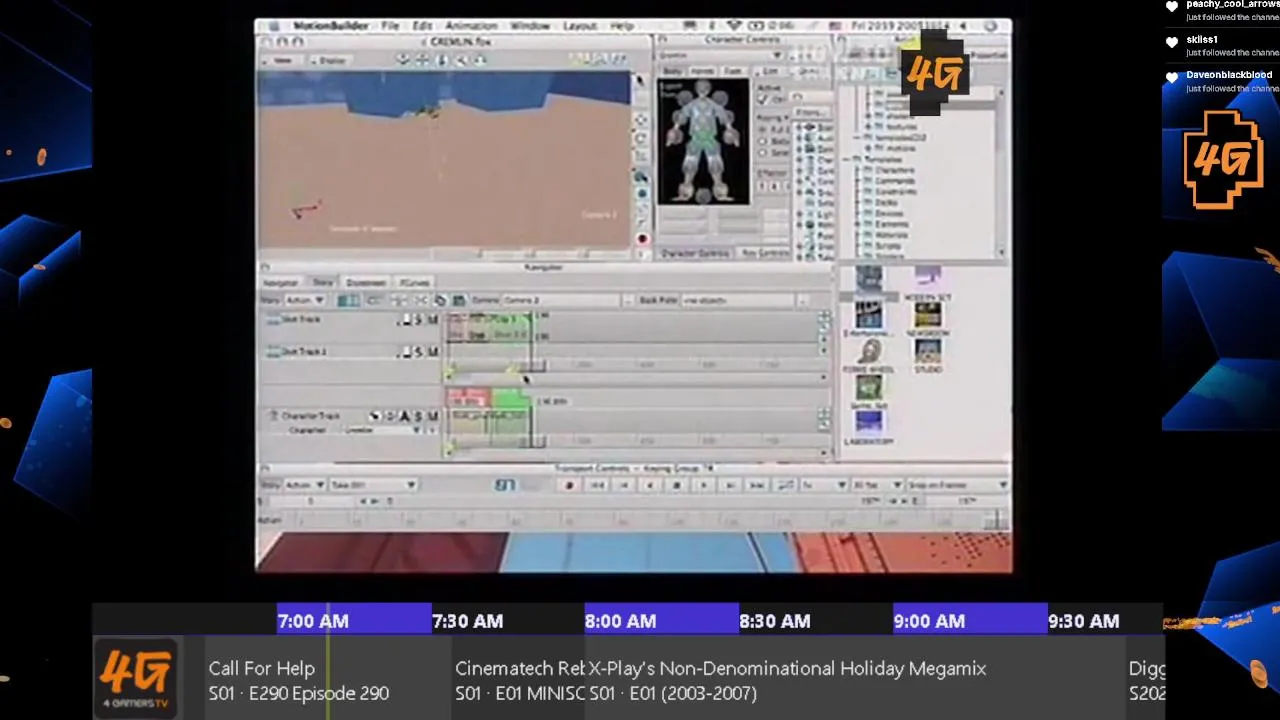The width and height of the screenshot is (1280, 720).
Task: Expand the Templates folder in asset tree
Action: click(846, 159)
